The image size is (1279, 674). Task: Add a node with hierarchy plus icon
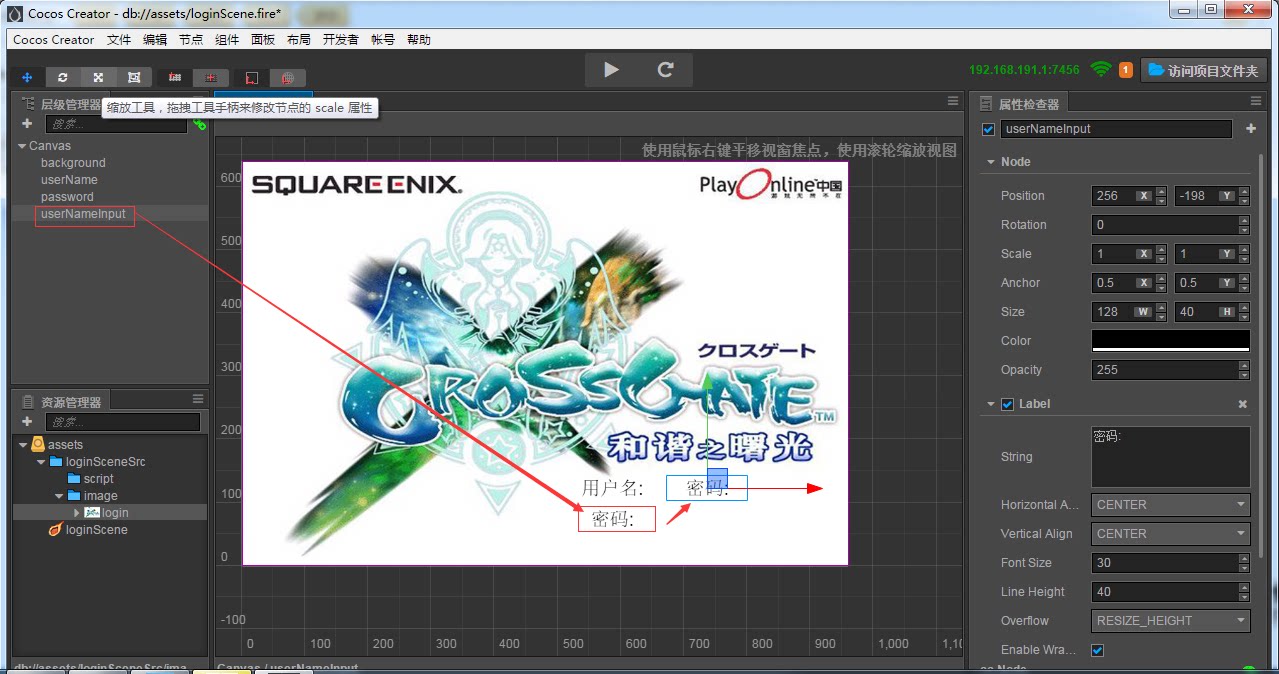(x=27, y=124)
